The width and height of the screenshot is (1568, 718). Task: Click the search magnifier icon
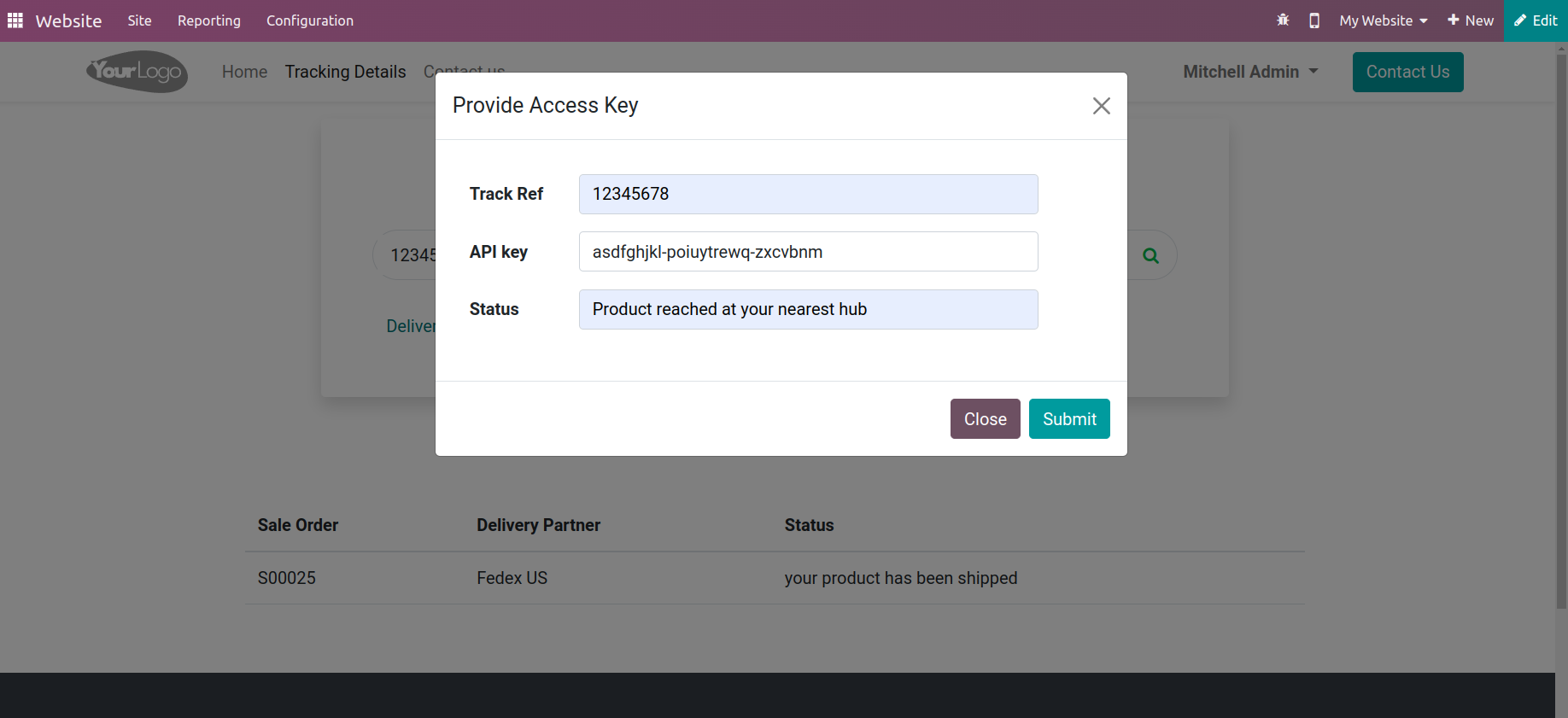pos(1150,255)
